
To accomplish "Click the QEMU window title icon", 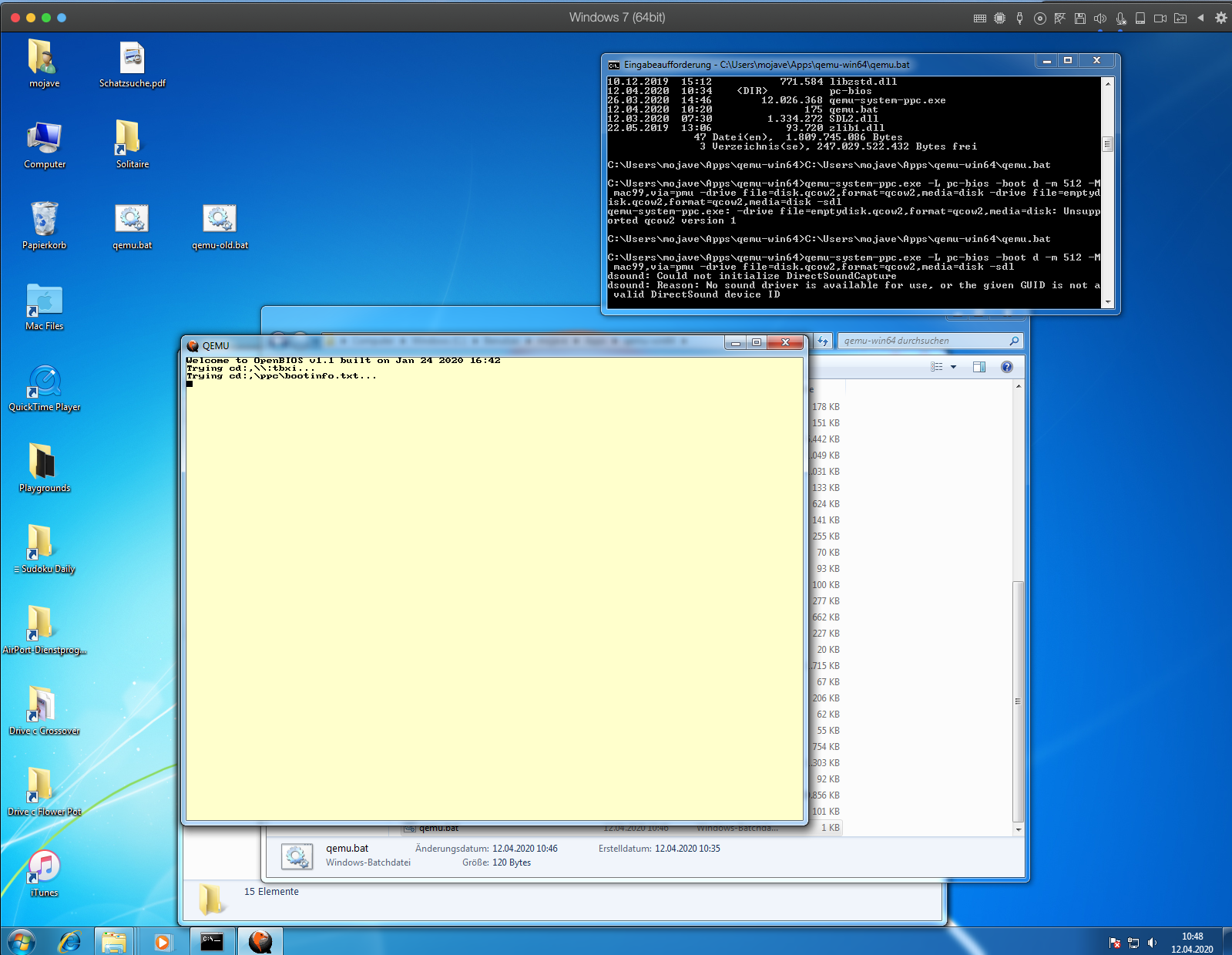I will (193, 345).
